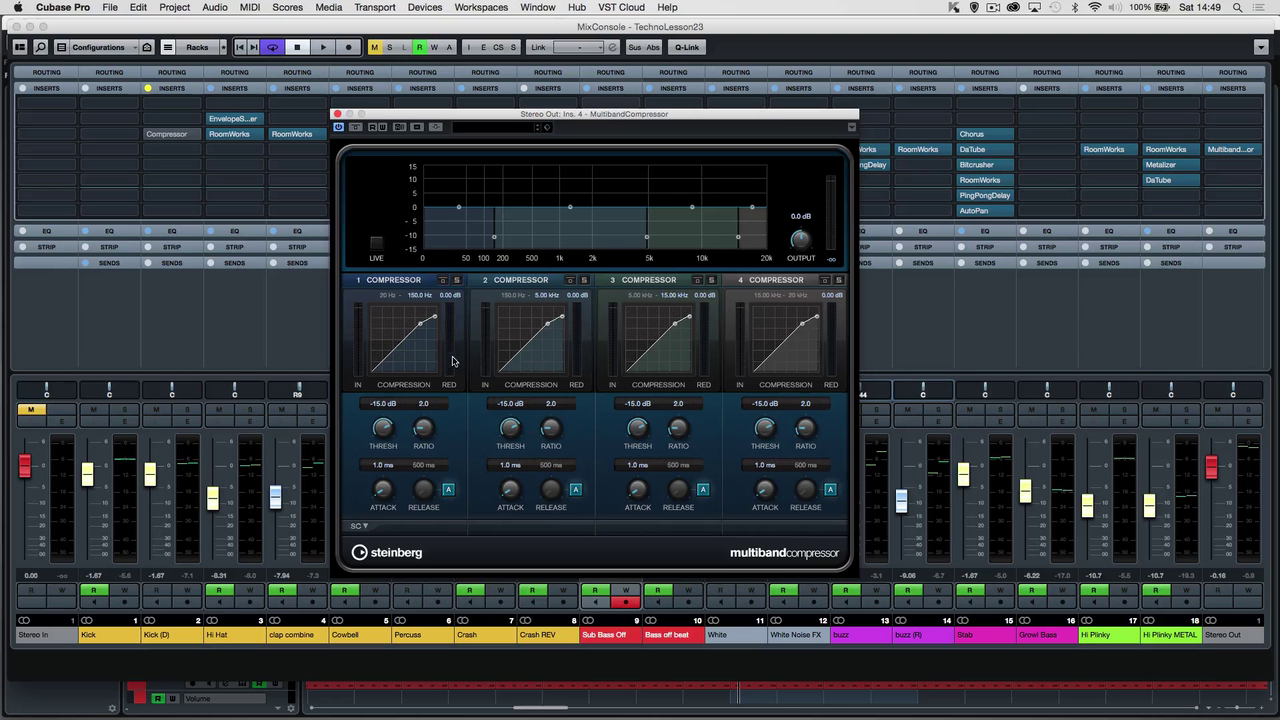Open the Metalizer insert slot

click(1172, 165)
